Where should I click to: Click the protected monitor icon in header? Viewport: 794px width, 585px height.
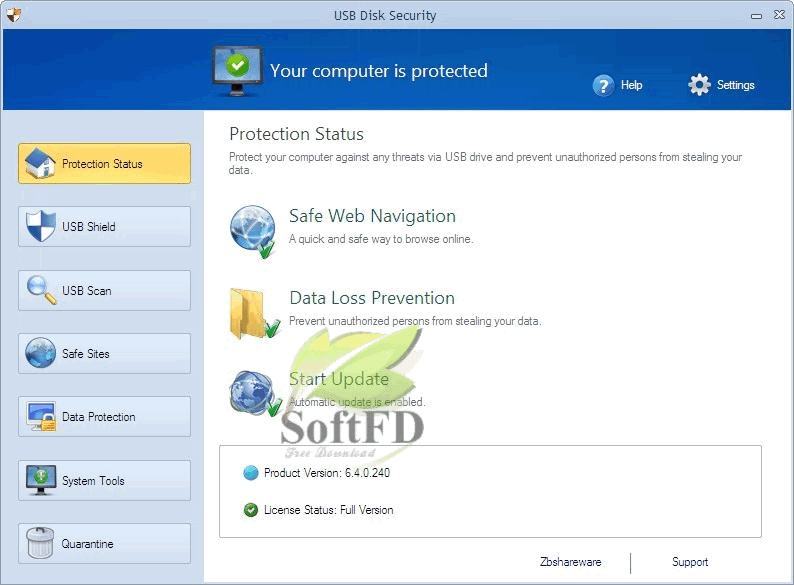(237, 71)
